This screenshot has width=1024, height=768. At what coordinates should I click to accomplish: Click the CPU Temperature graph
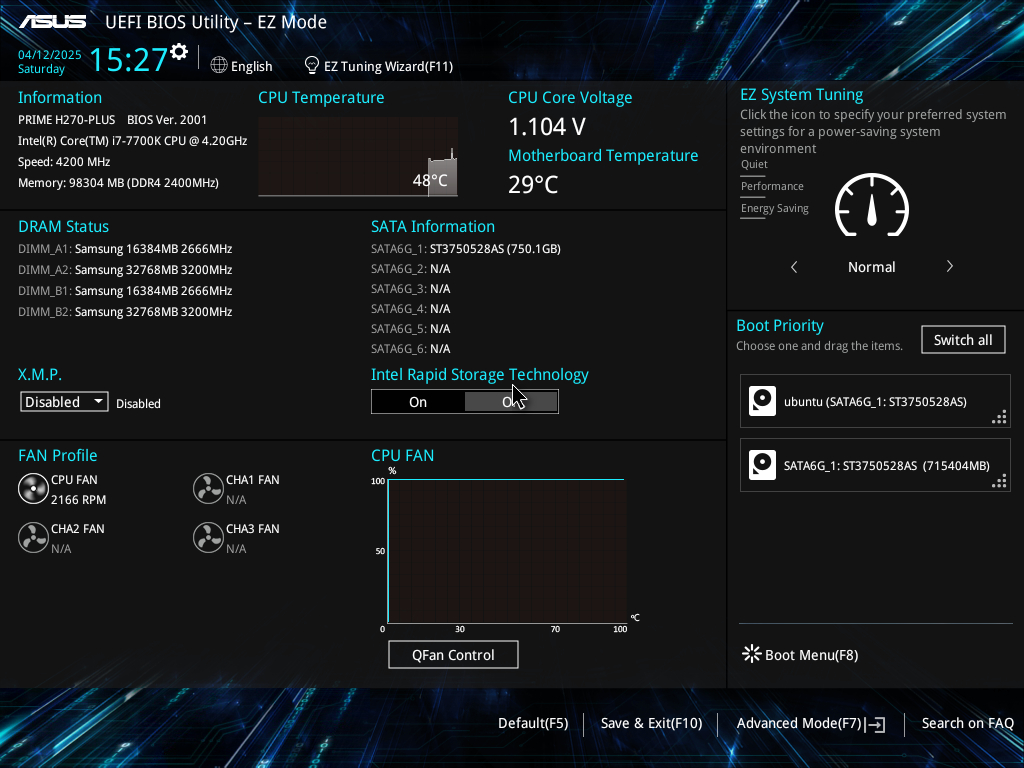pyautogui.click(x=358, y=157)
